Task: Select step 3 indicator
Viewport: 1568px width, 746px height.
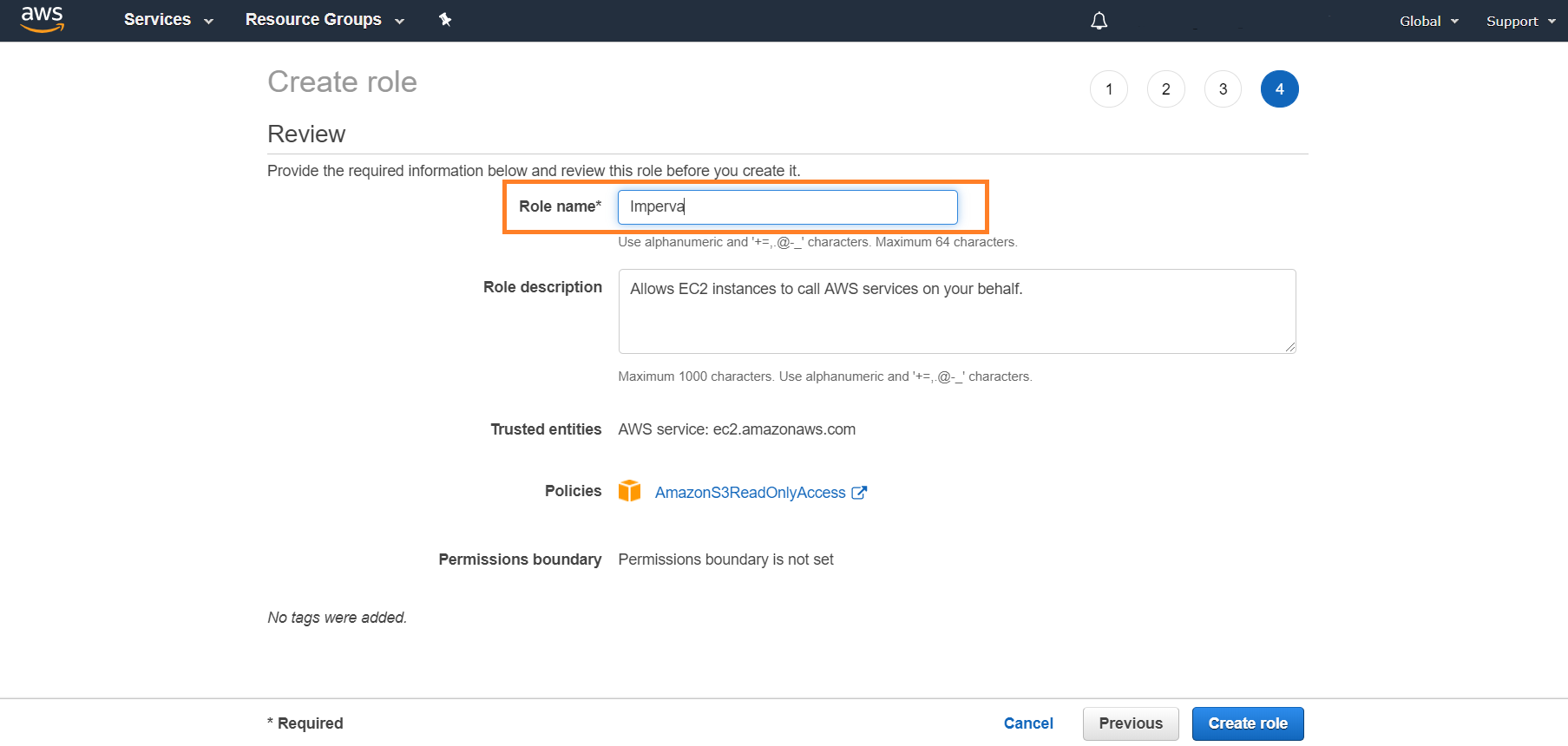Action: click(1223, 89)
